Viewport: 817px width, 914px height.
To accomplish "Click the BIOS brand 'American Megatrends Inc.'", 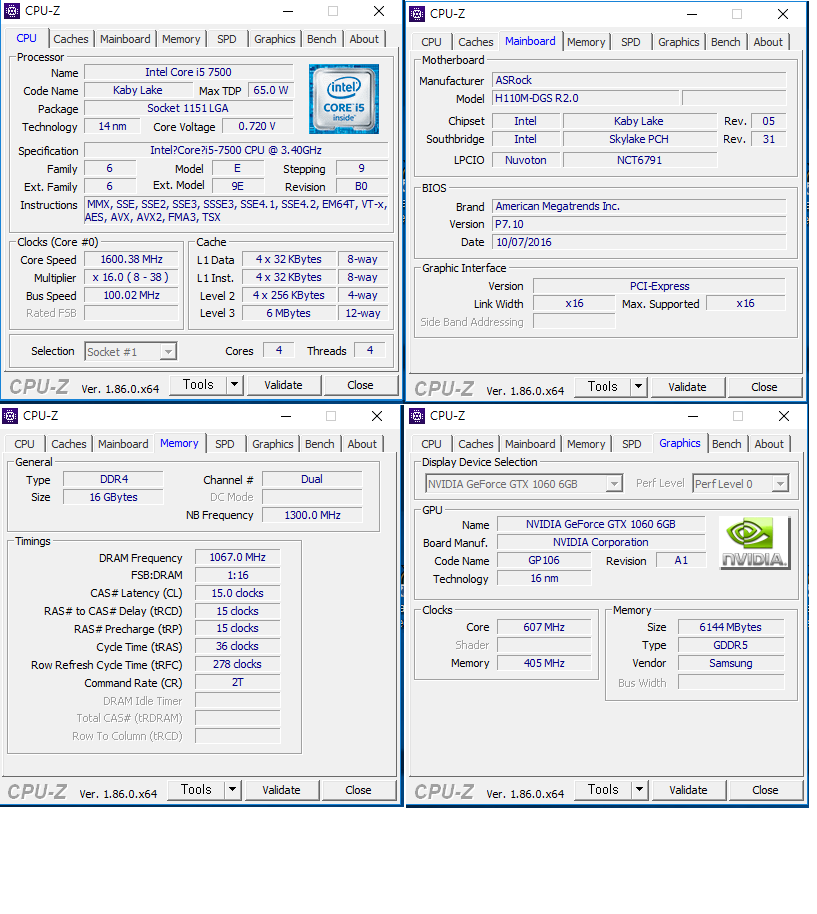I will click(639, 206).
